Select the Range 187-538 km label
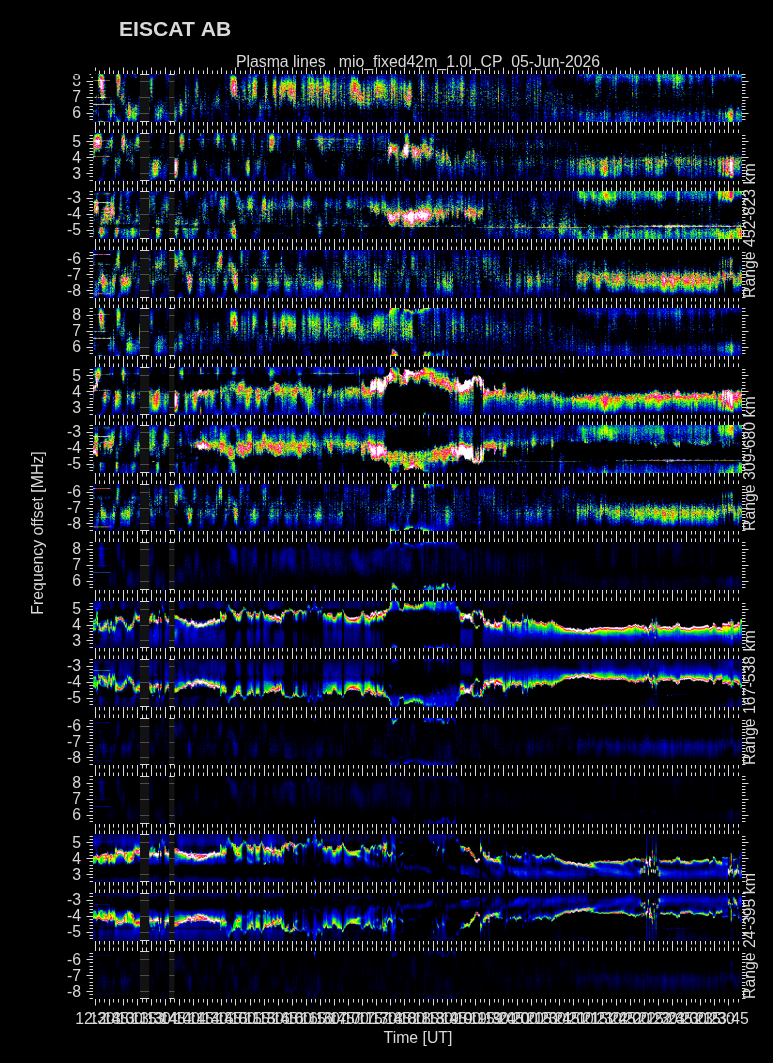This screenshot has width=773, height=1063. [749, 696]
